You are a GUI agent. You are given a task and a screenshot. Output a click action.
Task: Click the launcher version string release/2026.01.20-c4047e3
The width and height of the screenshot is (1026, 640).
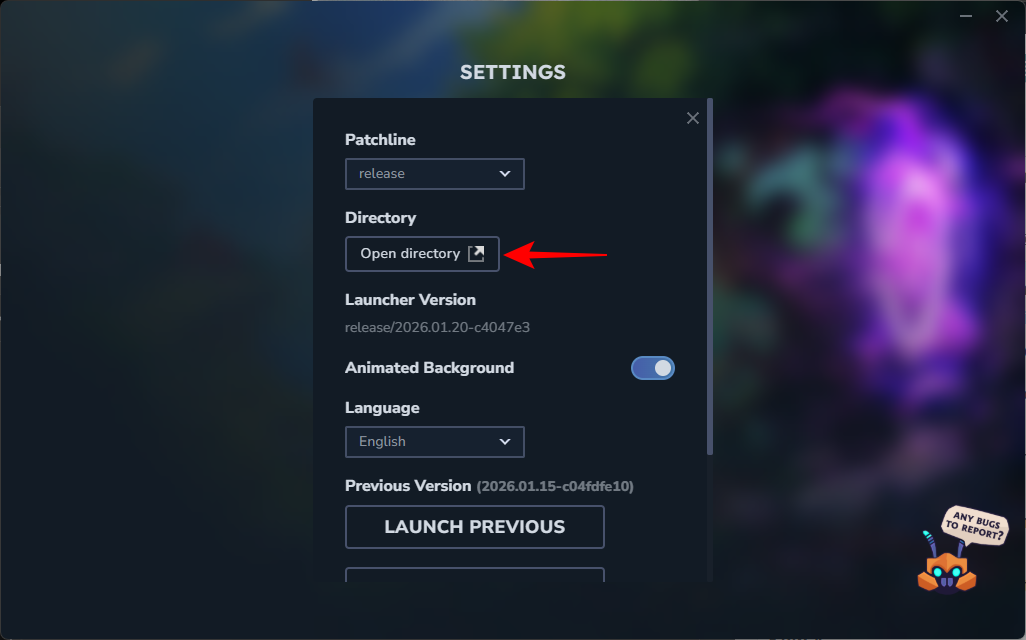(437, 327)
